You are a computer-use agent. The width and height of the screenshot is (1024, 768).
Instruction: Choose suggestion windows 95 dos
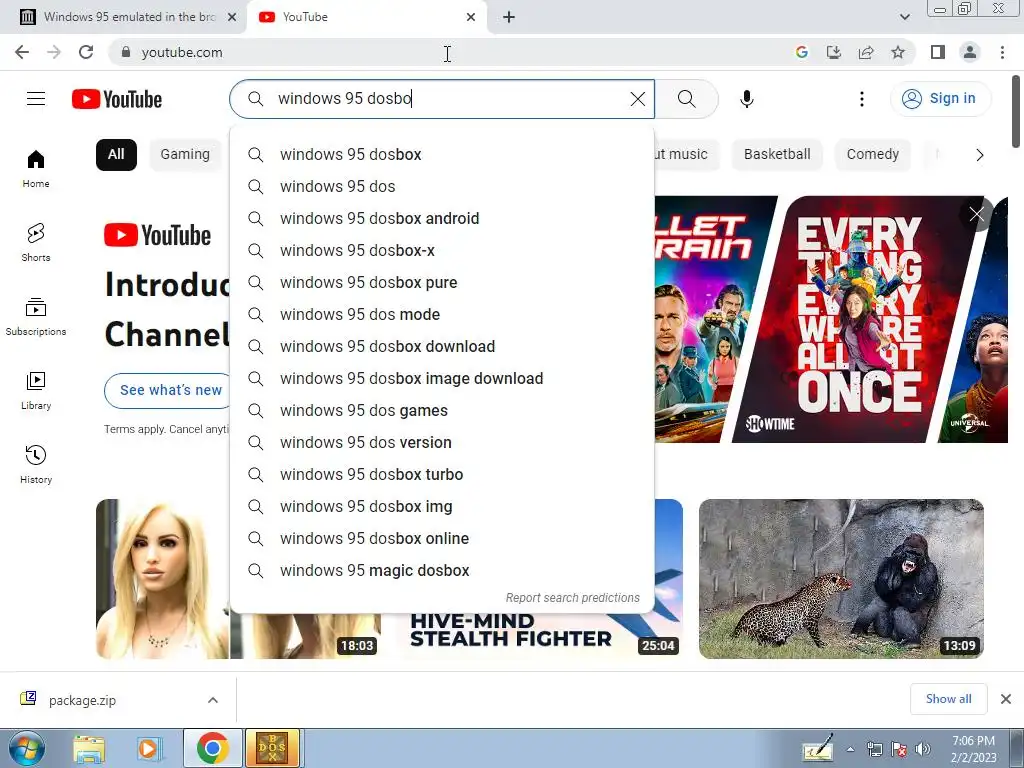point(442,187)
